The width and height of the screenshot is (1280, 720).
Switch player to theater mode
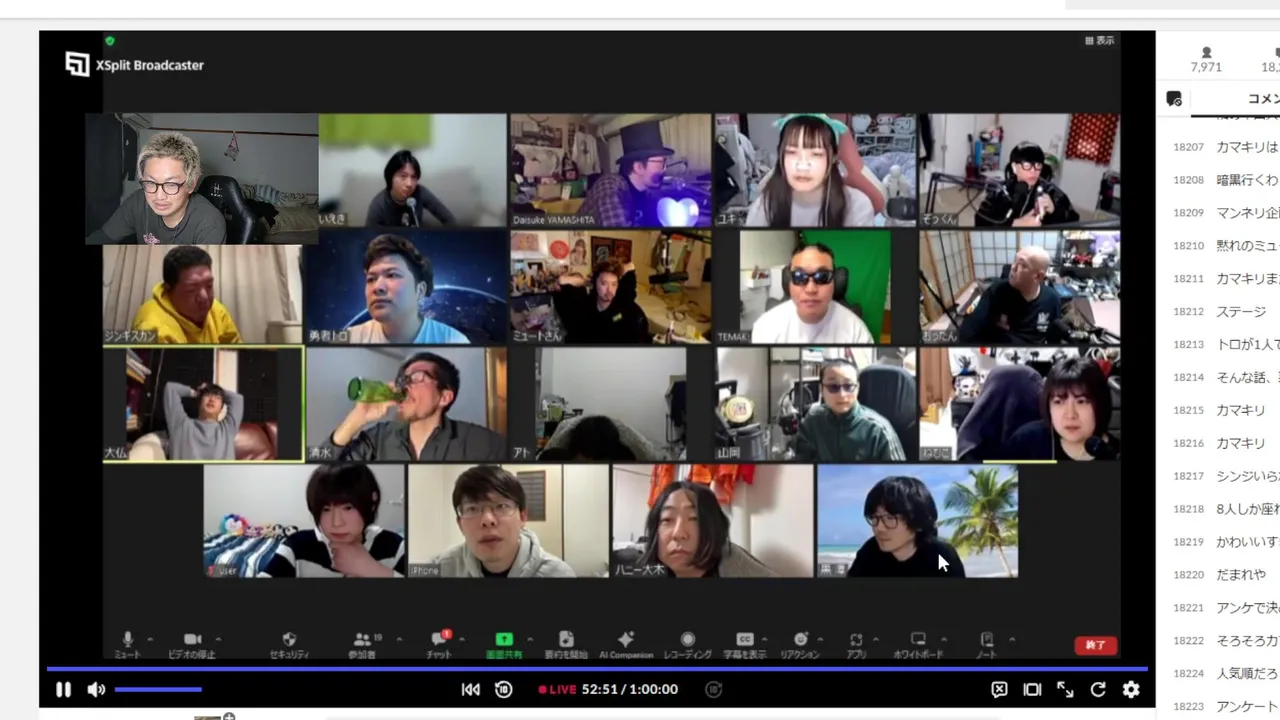1032,689
